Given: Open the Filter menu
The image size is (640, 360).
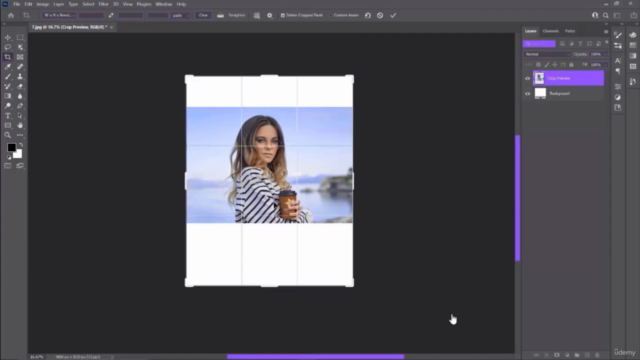Looking at the screenshot, I should tap(103, 4).
